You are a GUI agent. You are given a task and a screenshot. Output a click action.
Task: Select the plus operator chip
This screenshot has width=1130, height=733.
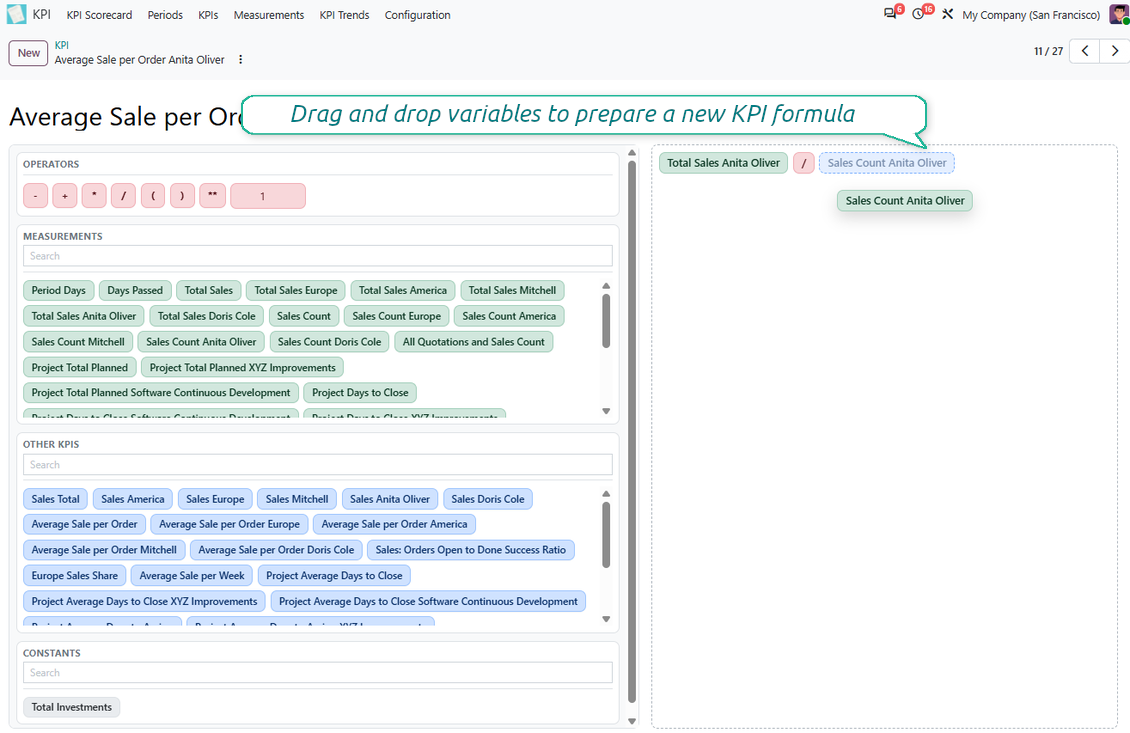pyautogui.click(x=65, y=196)
